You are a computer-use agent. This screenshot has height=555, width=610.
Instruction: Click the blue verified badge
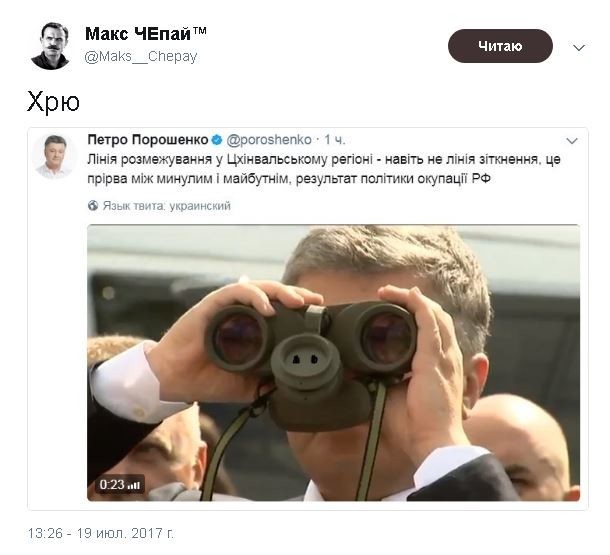(218, 140)
